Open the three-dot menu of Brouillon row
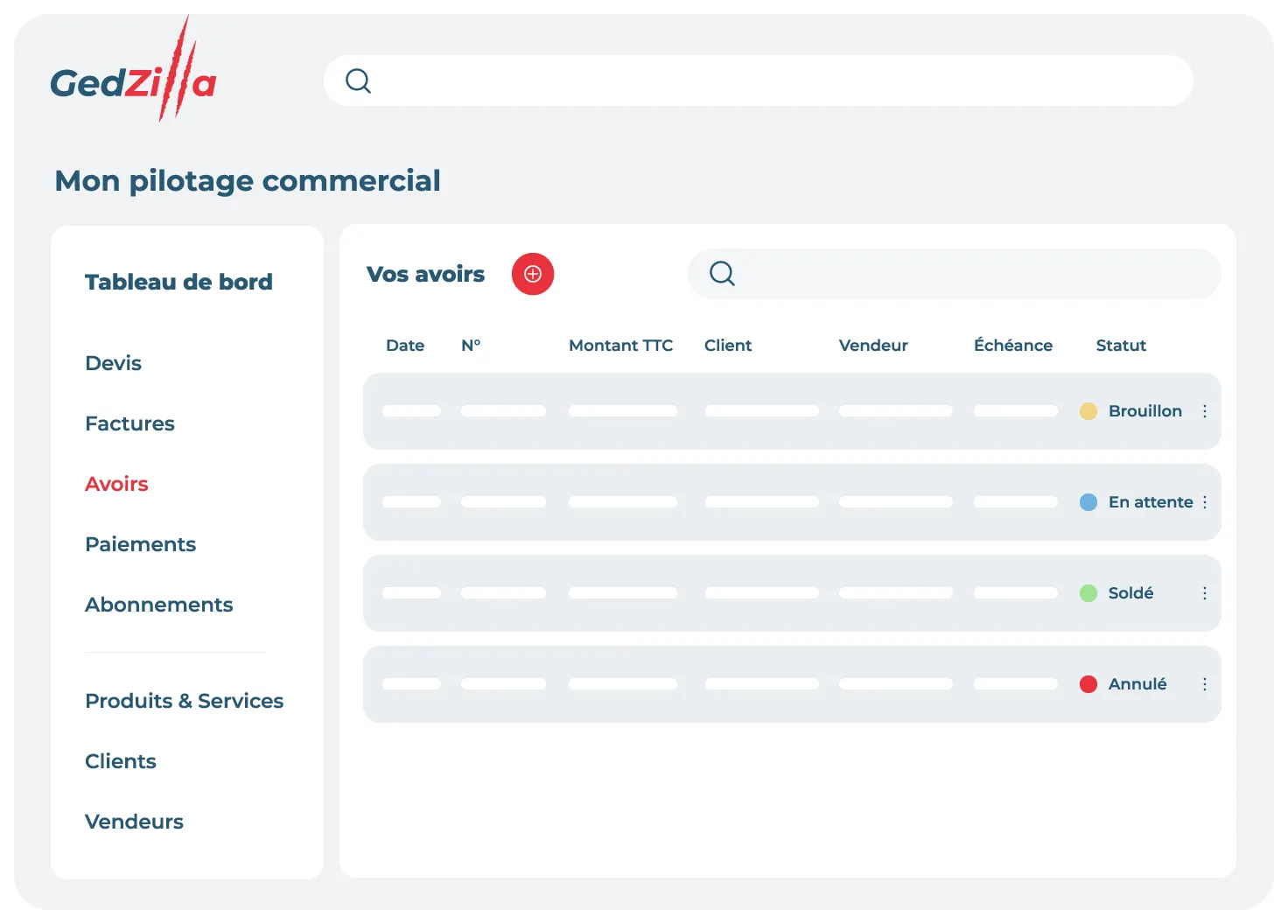The image size is (1288, 924). coord(1205,411)
